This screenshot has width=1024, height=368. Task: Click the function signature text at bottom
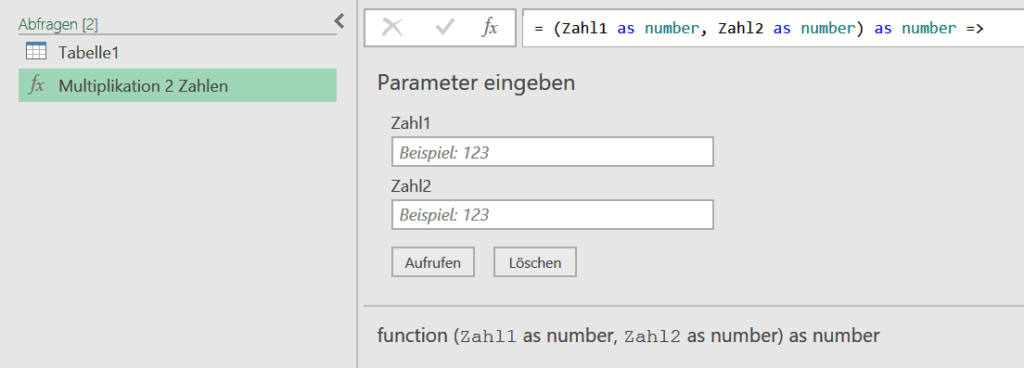628,336
